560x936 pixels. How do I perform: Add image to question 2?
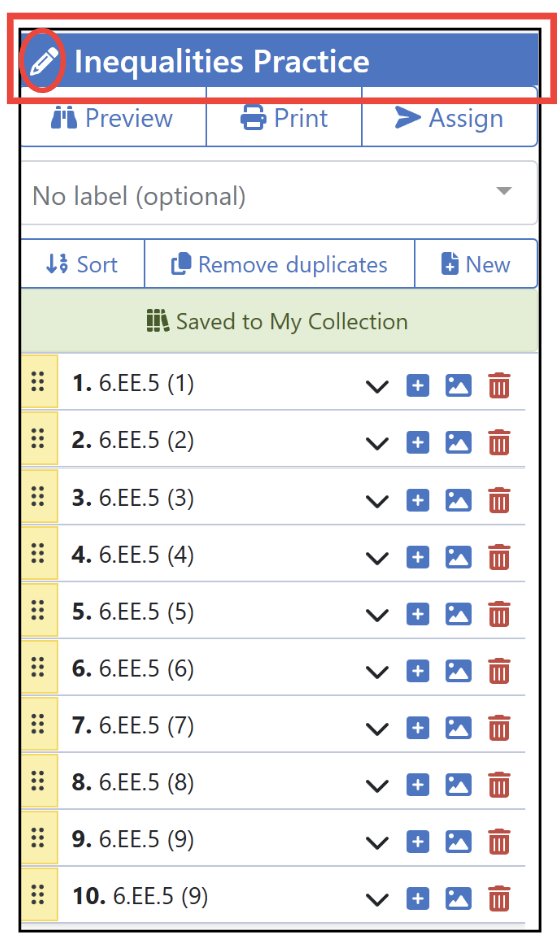[x=458, y=443]
